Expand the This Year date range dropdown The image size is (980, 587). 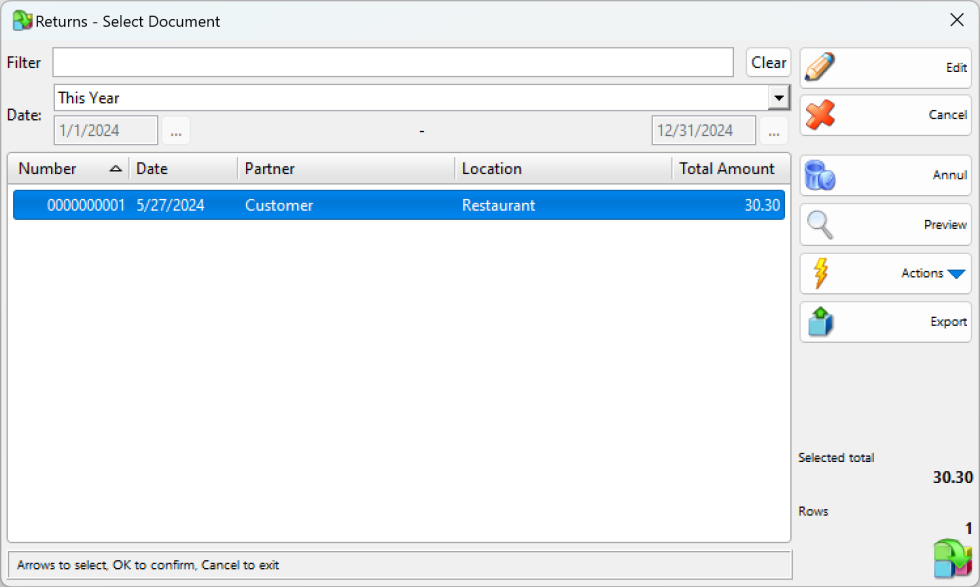coord(779,98)
